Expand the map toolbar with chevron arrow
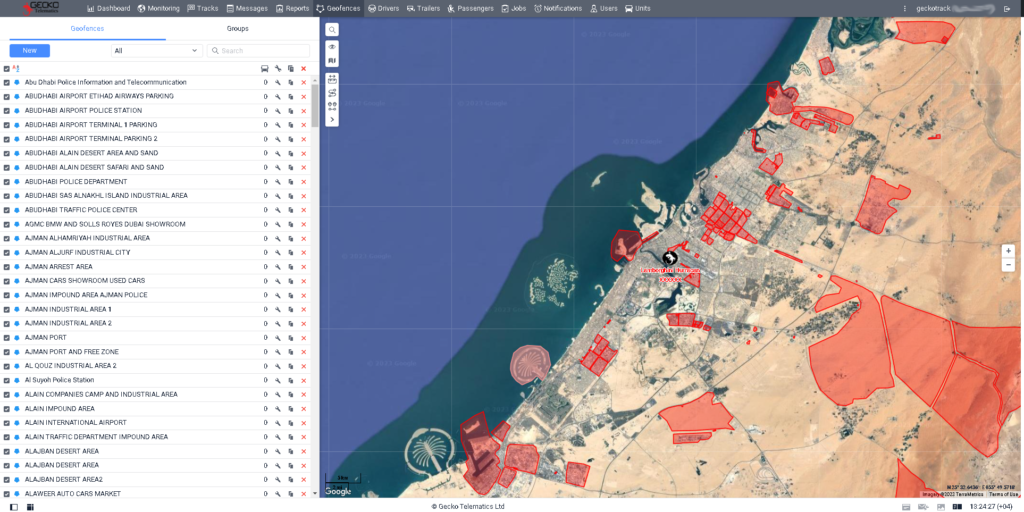Image resolution: width=1024 pixels, height=512 pixels. [332, 119]
